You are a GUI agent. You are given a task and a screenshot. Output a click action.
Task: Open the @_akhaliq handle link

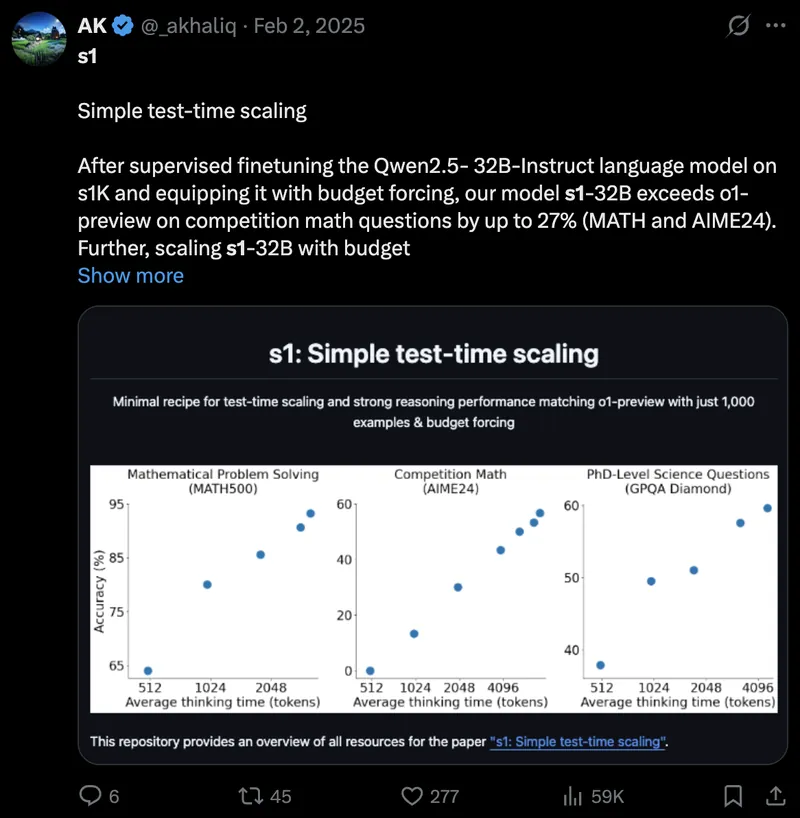tap(188, 26)
